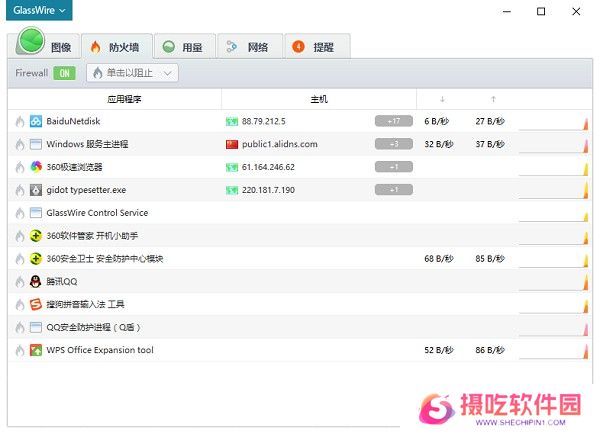Block 360极速浏览器 via flame icon
600x434 pixels.
pos(20,167)
